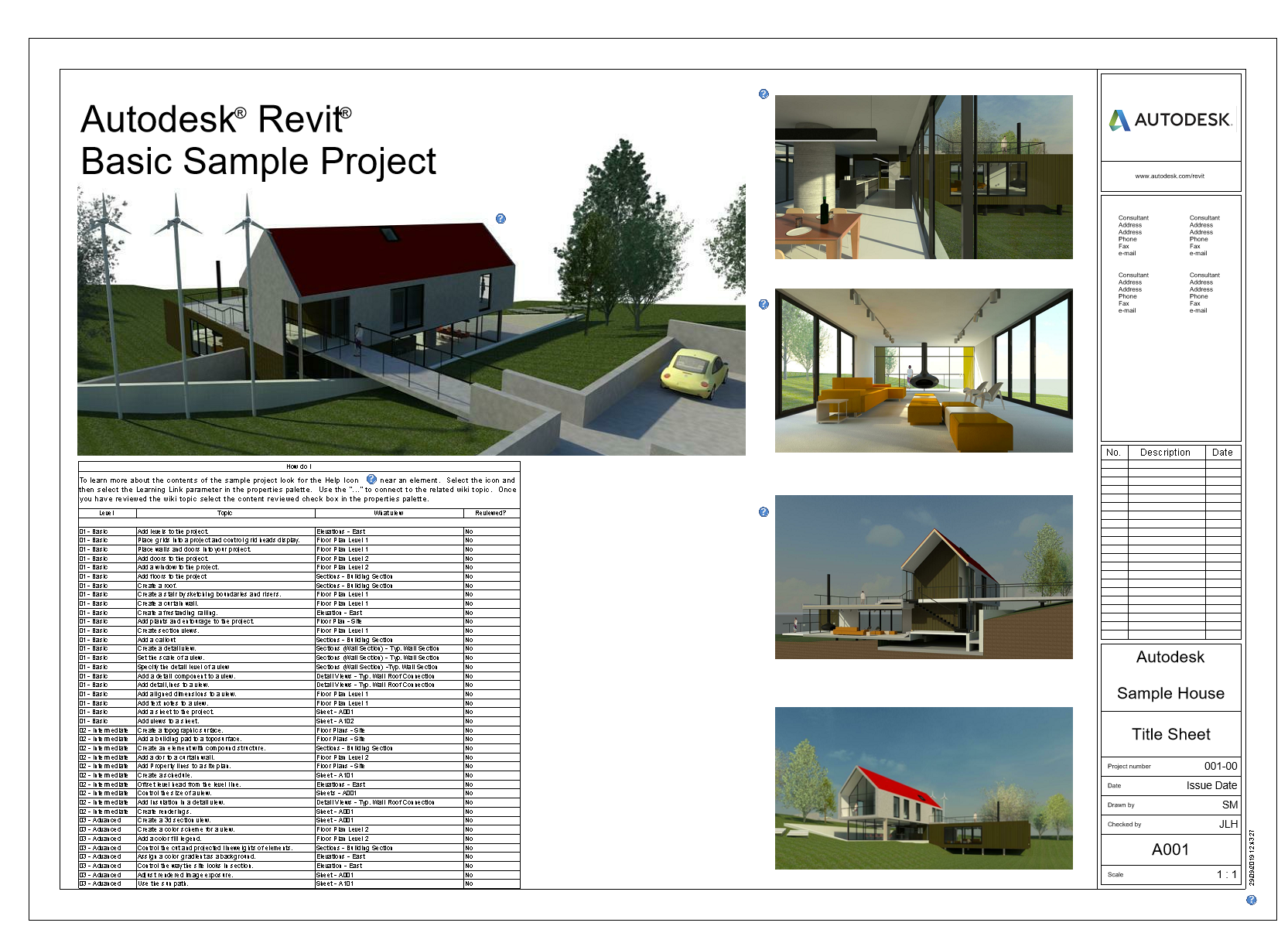This screenshot has width=1288, height=950.
Task: Click the help icon inside the How do I instructions
Action: point(371,480)
